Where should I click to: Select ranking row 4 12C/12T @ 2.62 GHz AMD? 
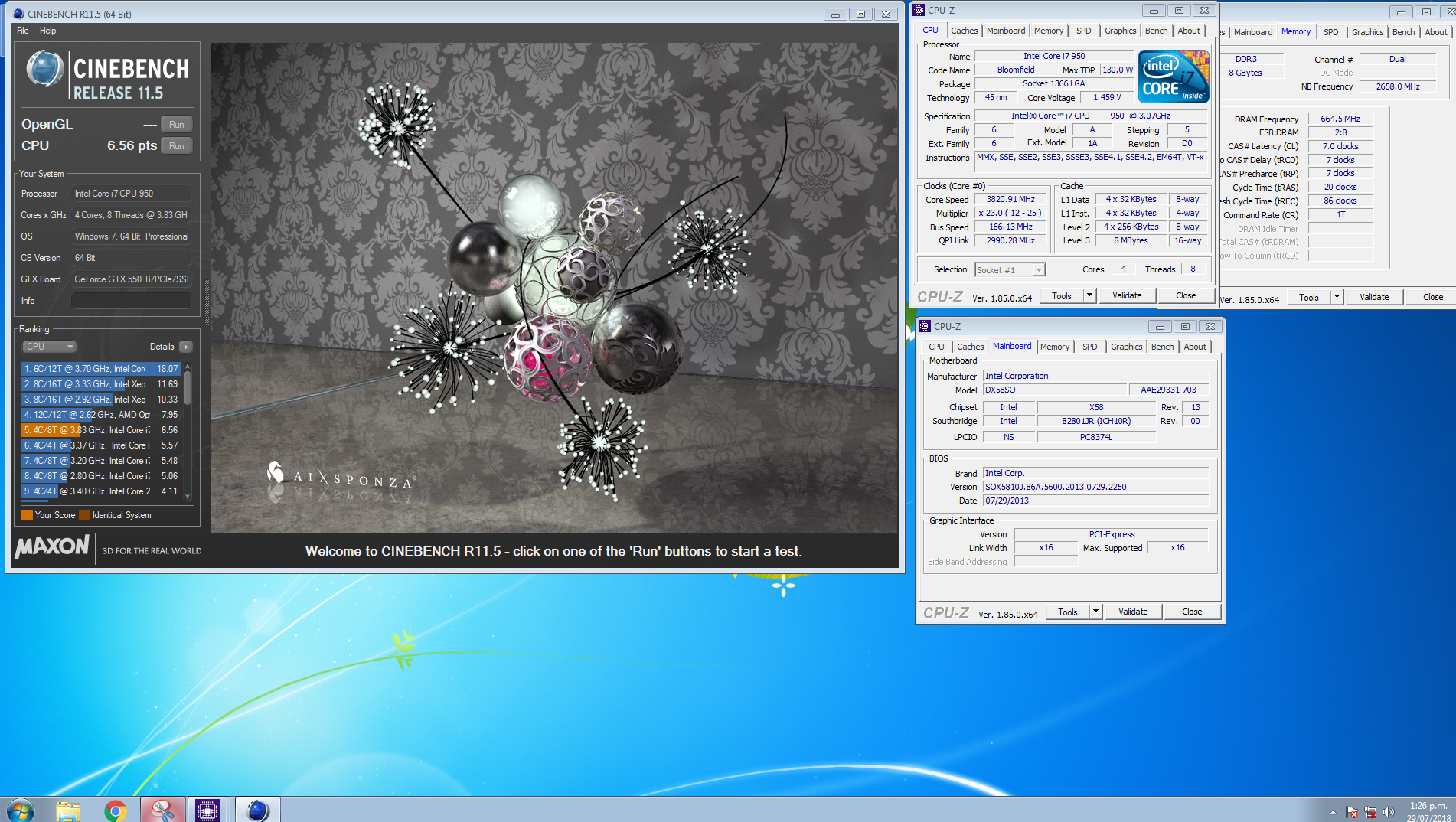coord(101,415)
